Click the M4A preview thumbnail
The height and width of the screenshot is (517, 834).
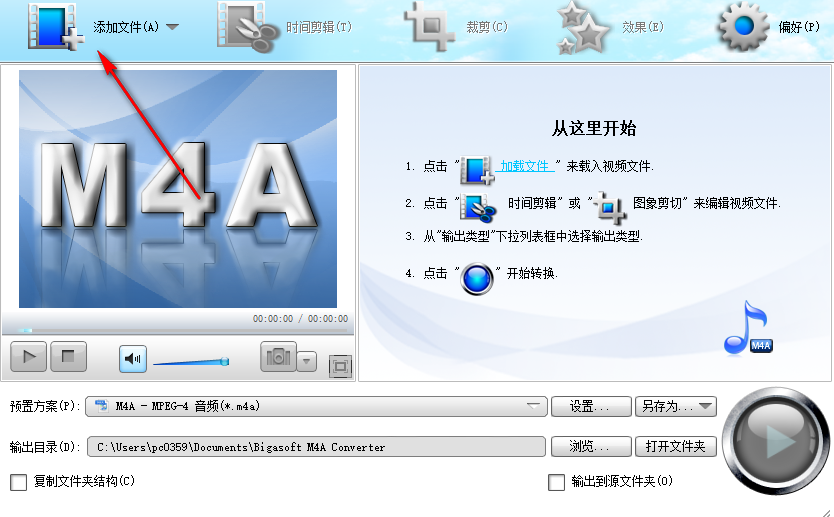pos(178,189)
